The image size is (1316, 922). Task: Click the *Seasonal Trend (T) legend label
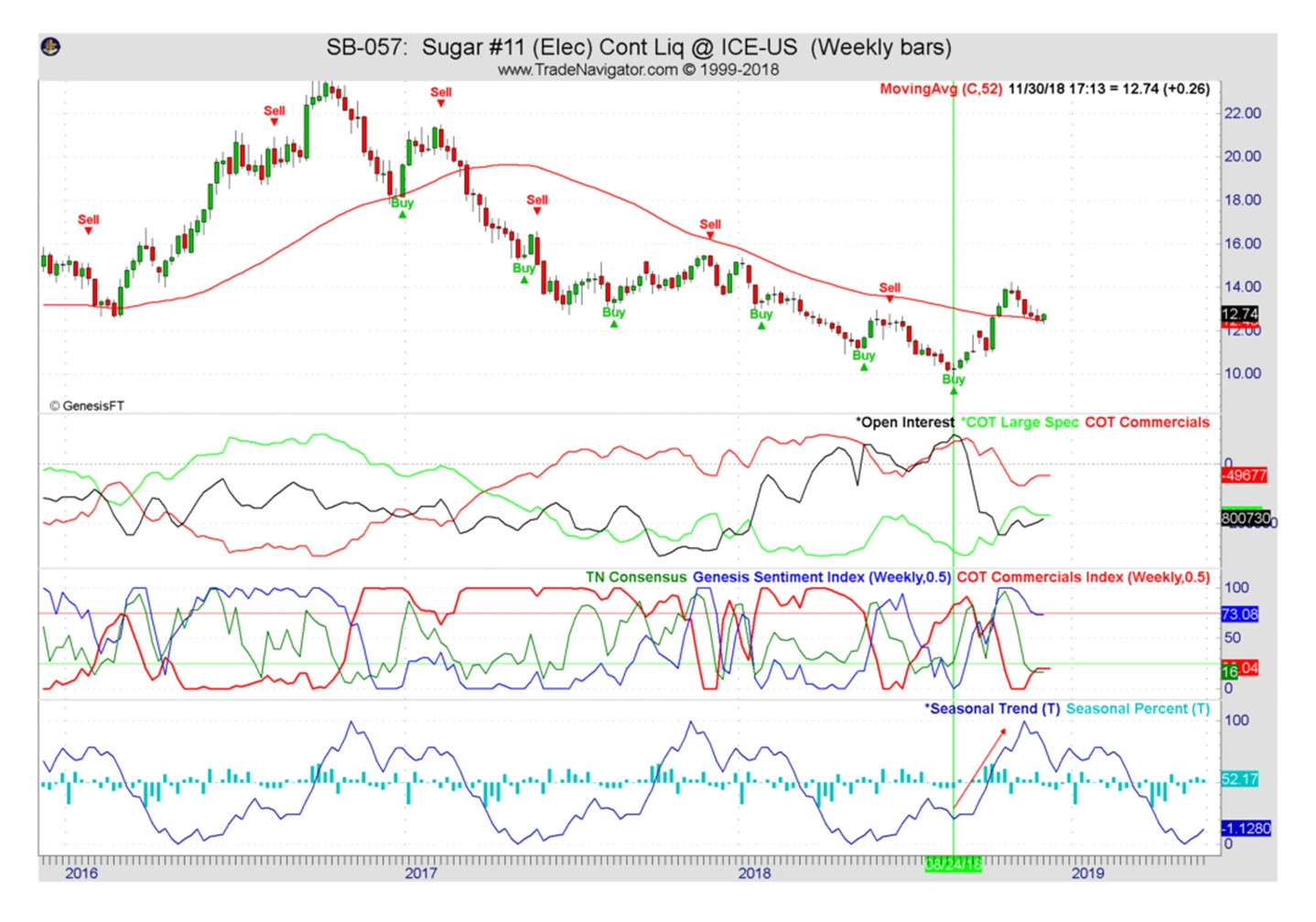(x=992, y=709)
